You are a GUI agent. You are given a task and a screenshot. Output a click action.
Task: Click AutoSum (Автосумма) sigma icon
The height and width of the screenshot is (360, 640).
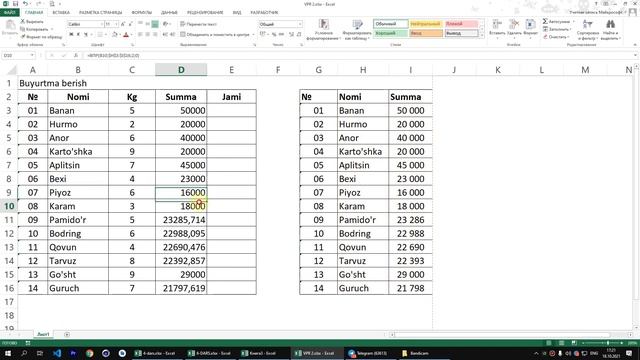click(x=545, y=21)
